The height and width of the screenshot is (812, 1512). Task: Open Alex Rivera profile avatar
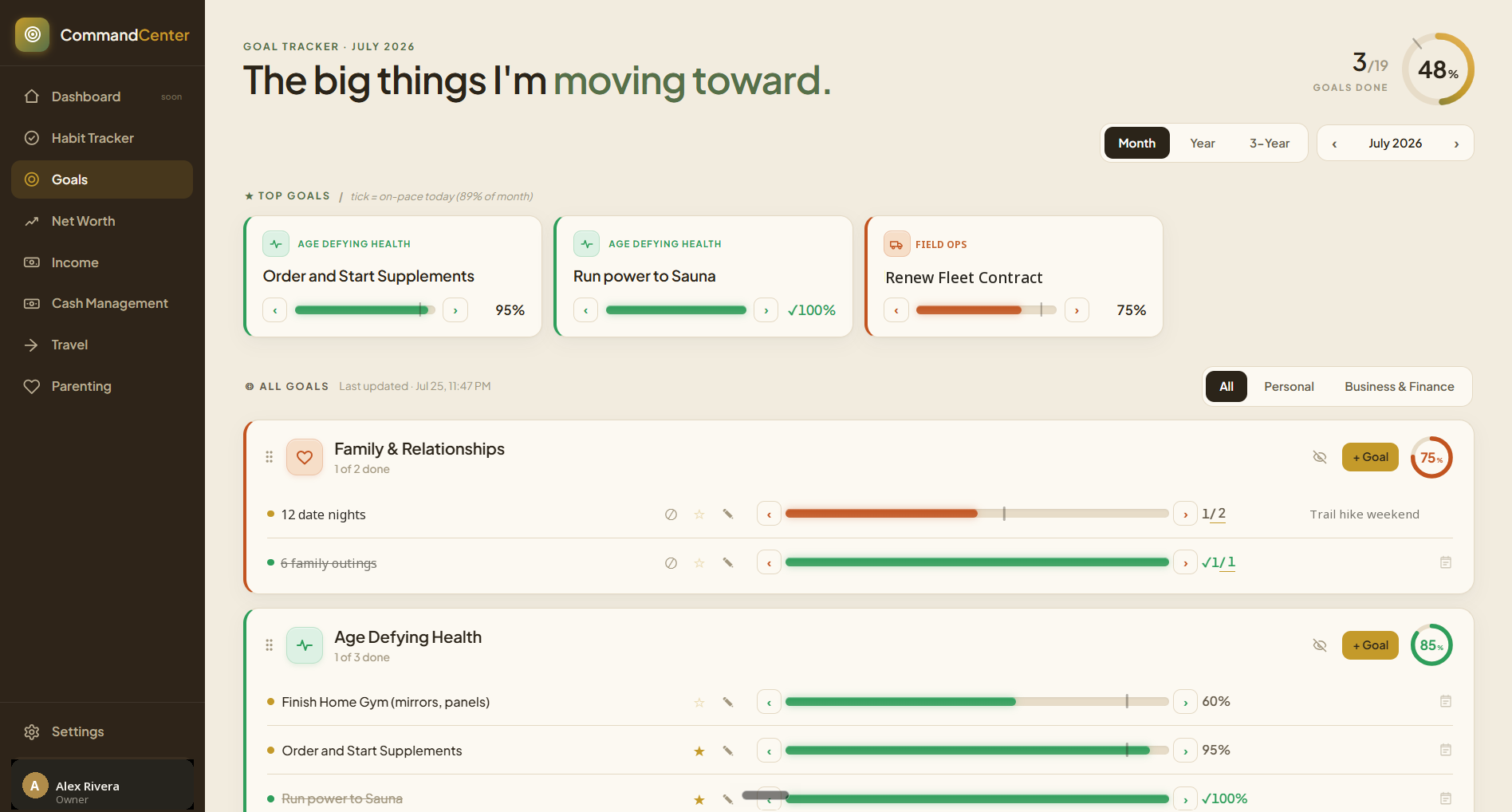34,786
